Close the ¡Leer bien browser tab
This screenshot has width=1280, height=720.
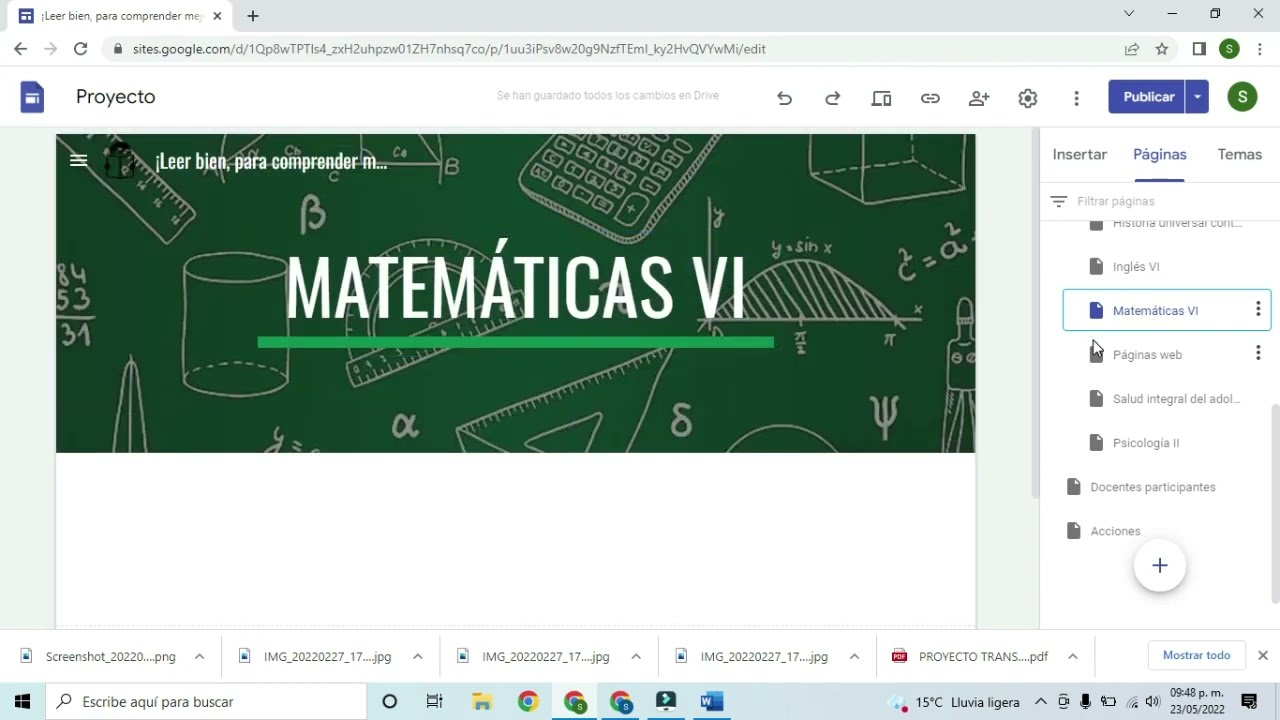tap(217, 16)
